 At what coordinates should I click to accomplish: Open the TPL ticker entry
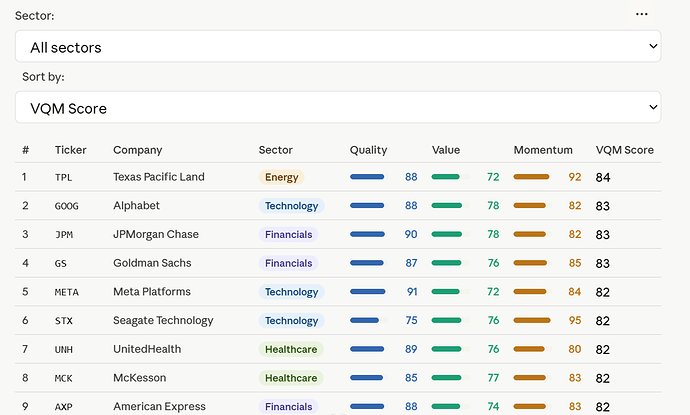63,177
